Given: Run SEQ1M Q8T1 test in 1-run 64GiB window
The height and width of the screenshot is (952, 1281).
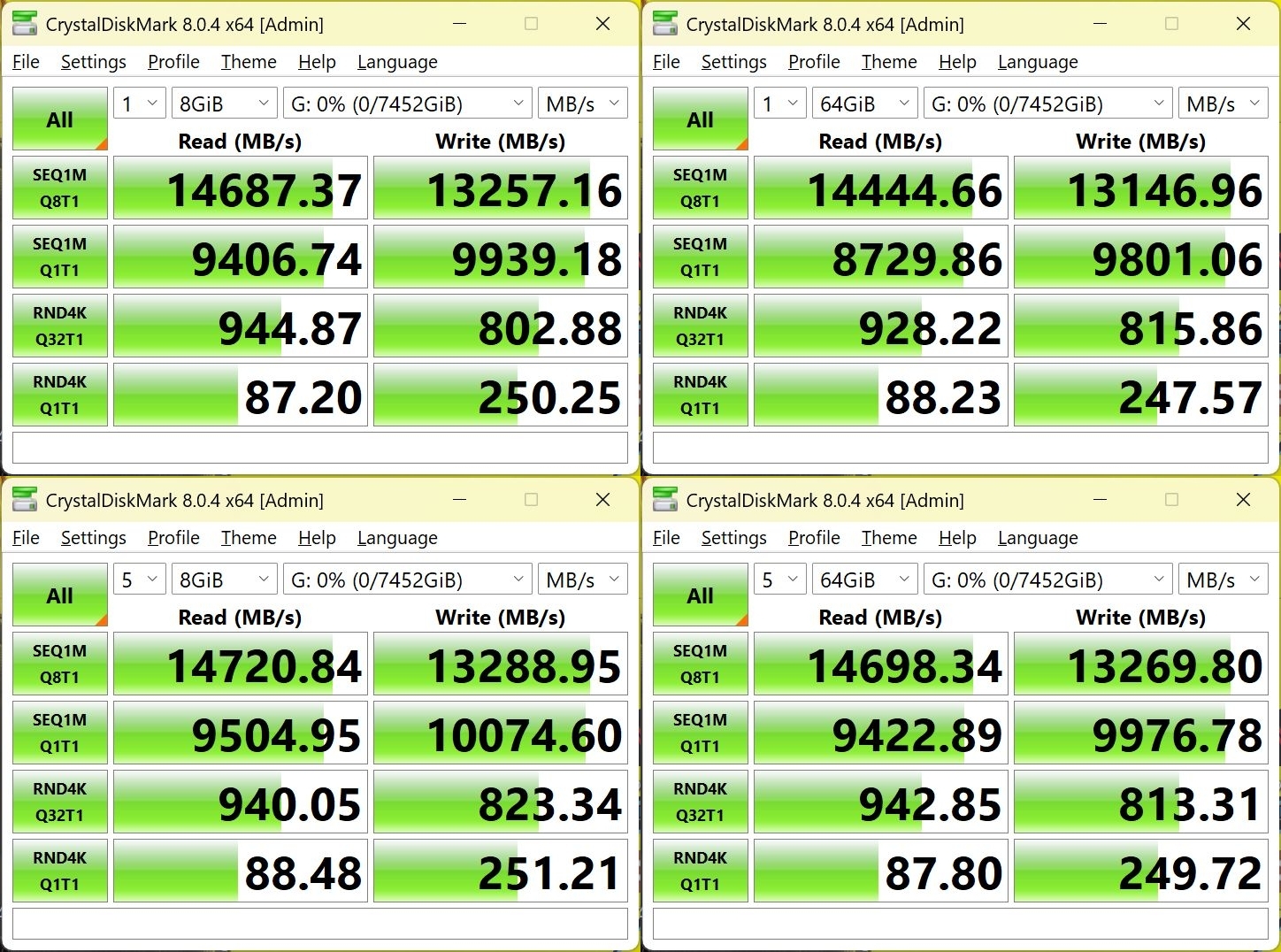Looking at the screenshot, I should (x=700, y=188).
